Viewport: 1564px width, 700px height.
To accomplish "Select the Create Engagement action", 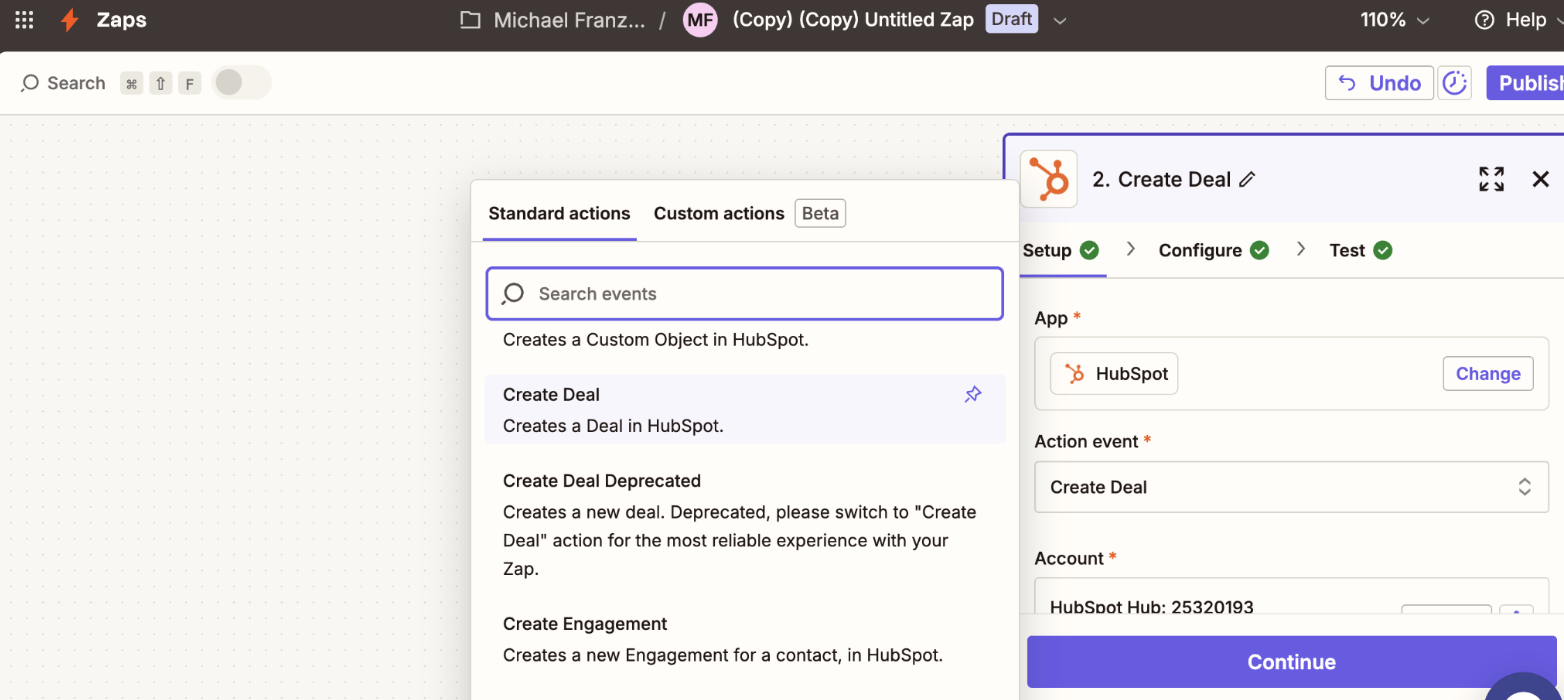I will (x=745, y=640).
